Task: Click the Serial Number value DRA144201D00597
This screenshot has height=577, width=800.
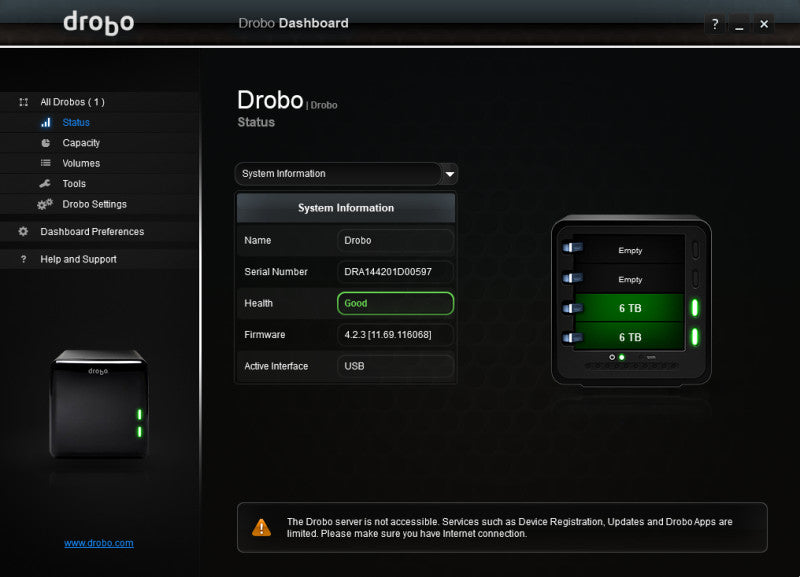Action: point(395,272)
